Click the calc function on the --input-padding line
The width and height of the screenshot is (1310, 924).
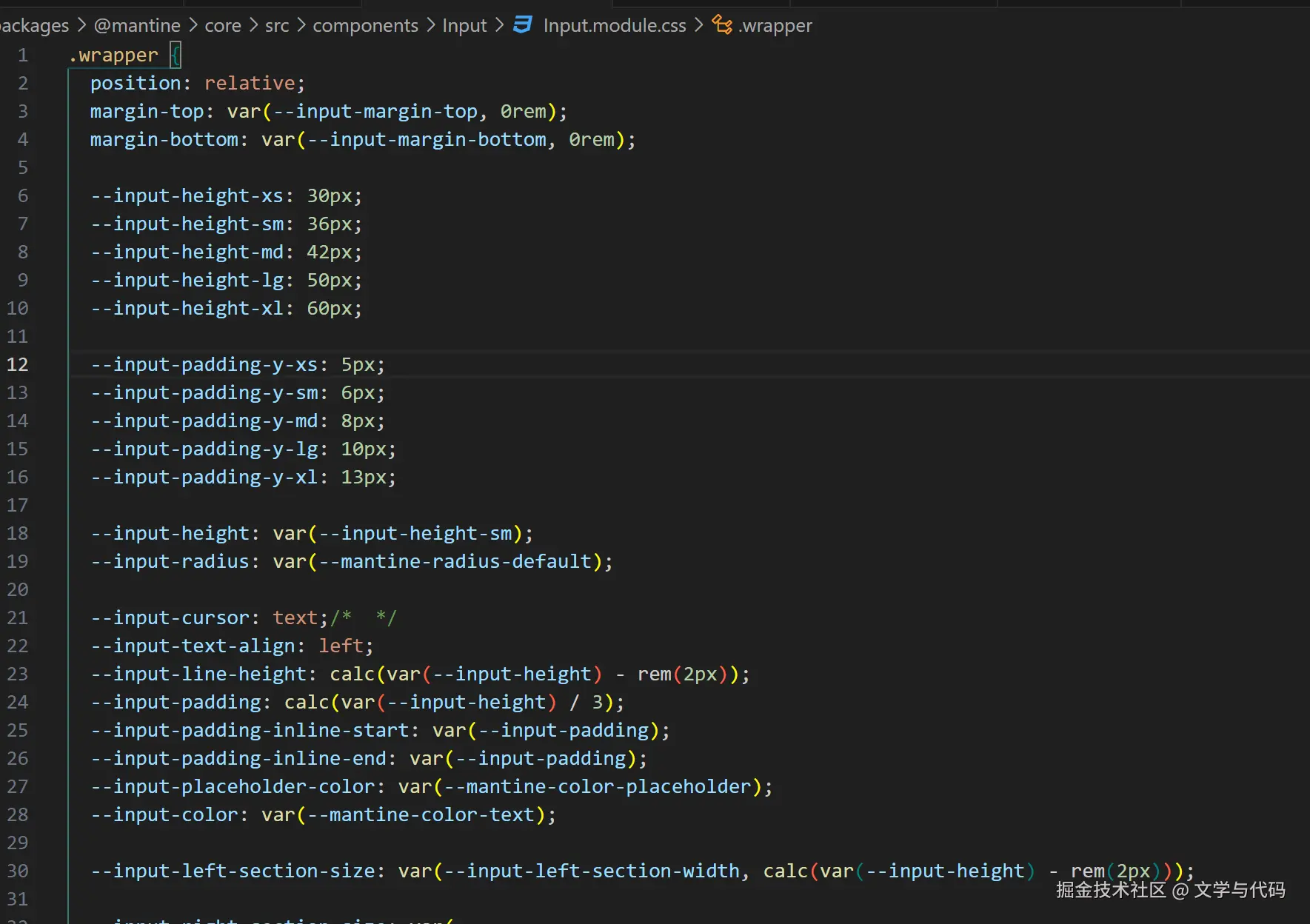click(x=307, y=702)
